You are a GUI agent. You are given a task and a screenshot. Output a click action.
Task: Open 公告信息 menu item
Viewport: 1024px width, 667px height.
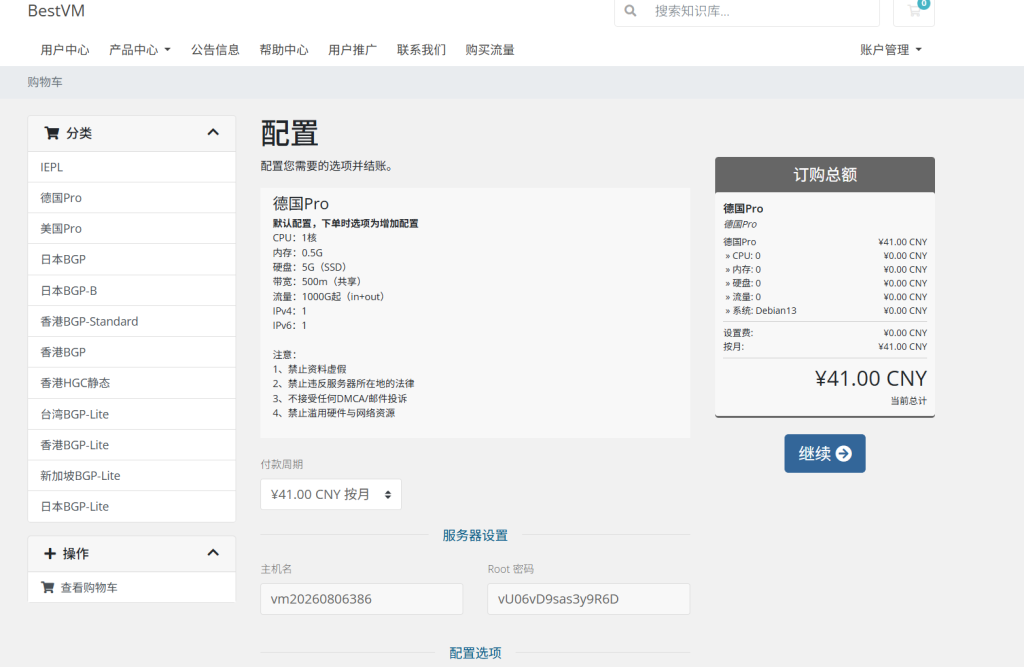[215, 50]
